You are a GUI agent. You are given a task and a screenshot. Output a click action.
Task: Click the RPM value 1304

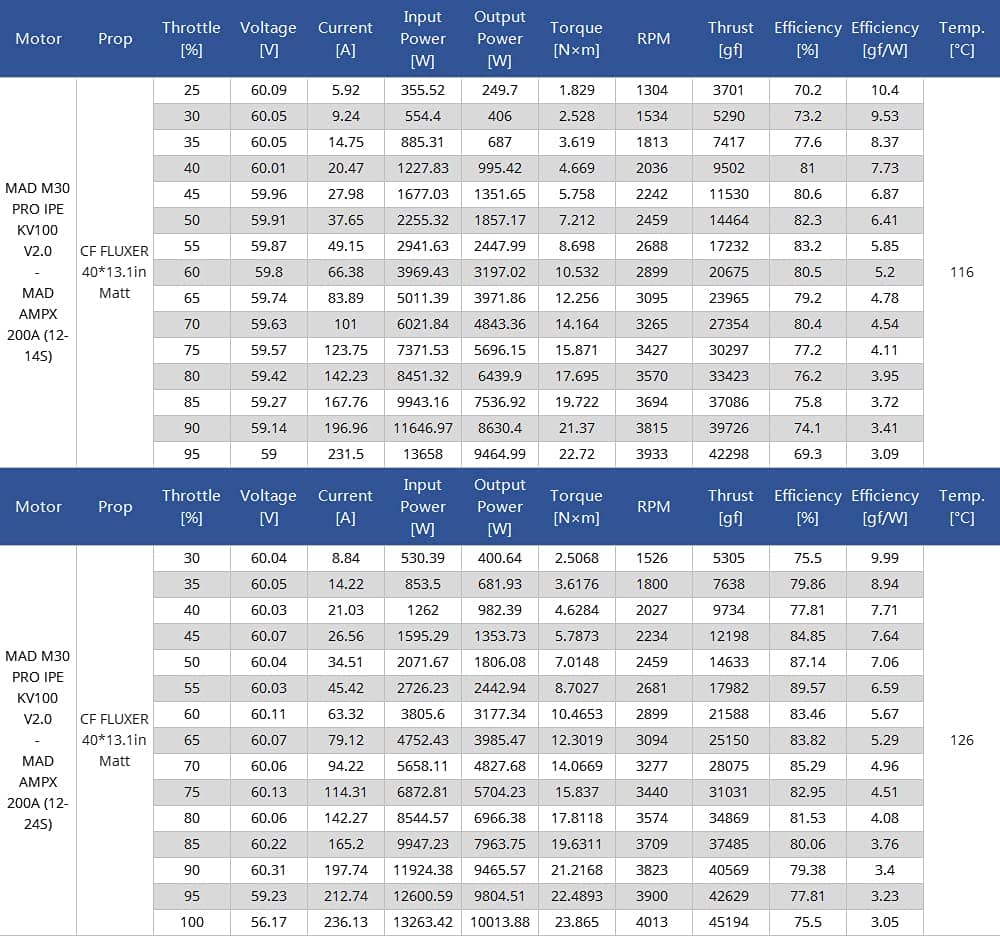pyautogui.click(x=653, y=90)
